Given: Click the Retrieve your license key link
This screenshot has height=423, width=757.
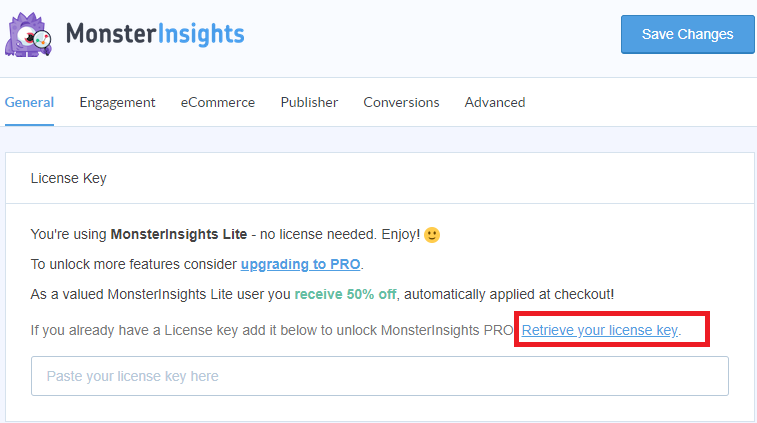Looking at the screenshot, I should pos(600,330).
